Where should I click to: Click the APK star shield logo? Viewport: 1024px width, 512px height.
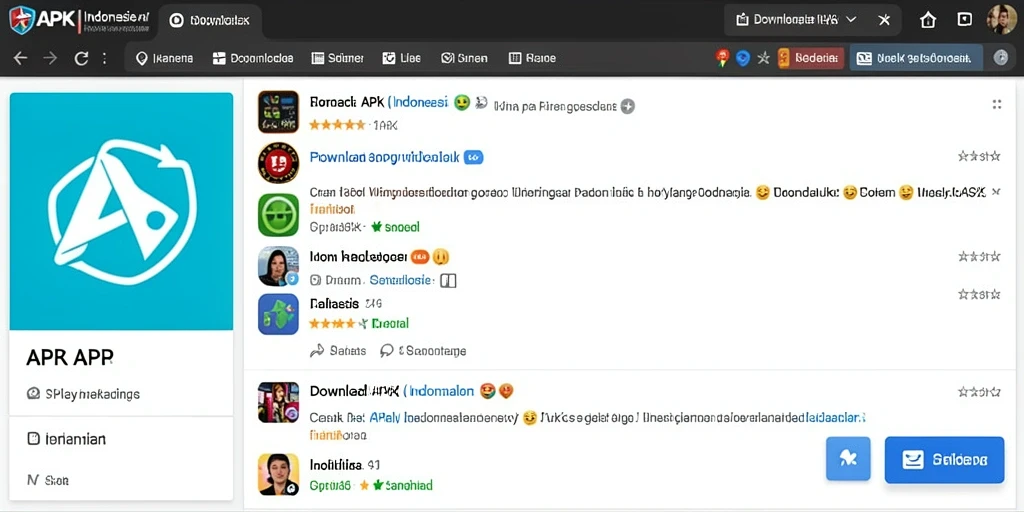22,20
